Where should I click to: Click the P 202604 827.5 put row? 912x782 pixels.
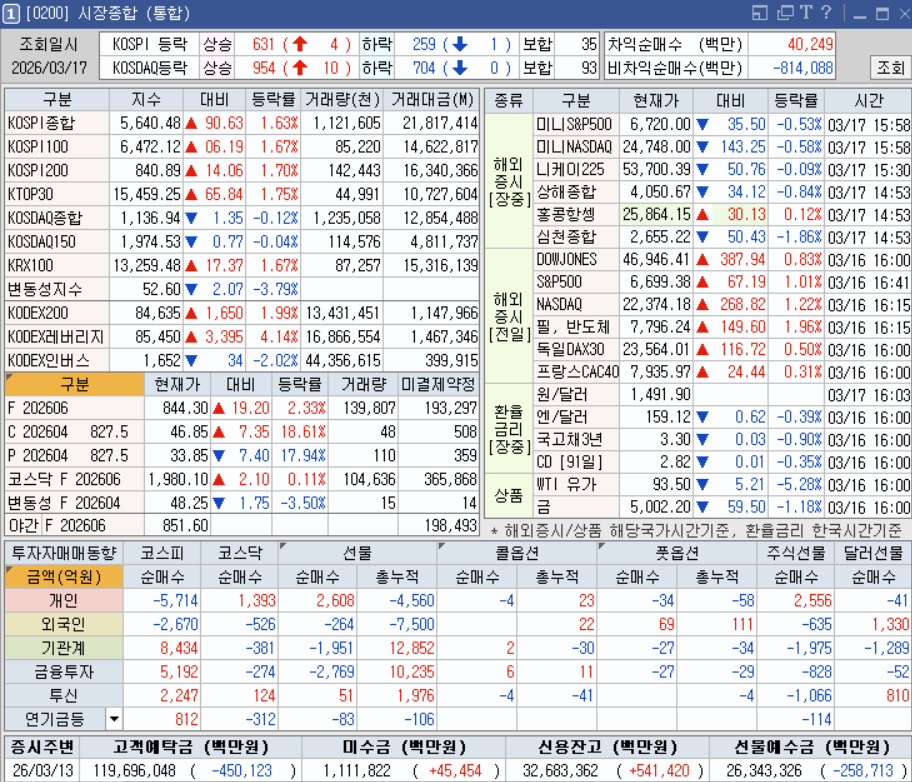pyautogui.click(x=242, y=455)
